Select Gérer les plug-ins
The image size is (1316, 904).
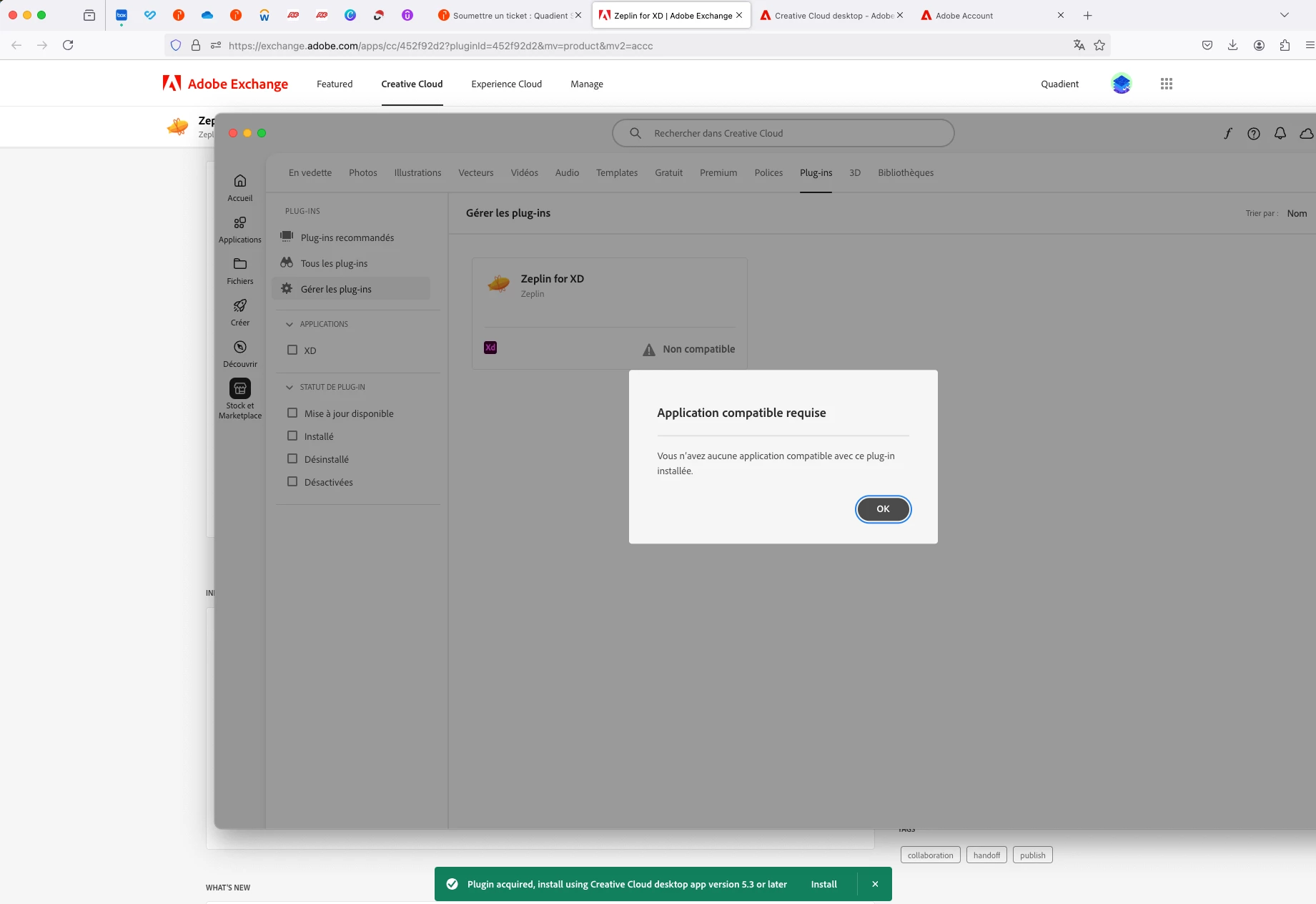tap(351, 289)
